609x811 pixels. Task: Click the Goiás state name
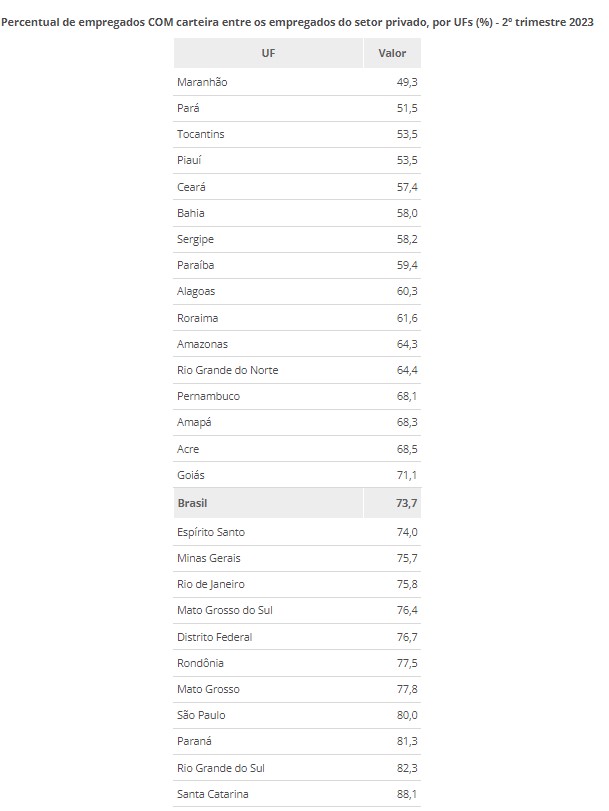pos(190,475)
